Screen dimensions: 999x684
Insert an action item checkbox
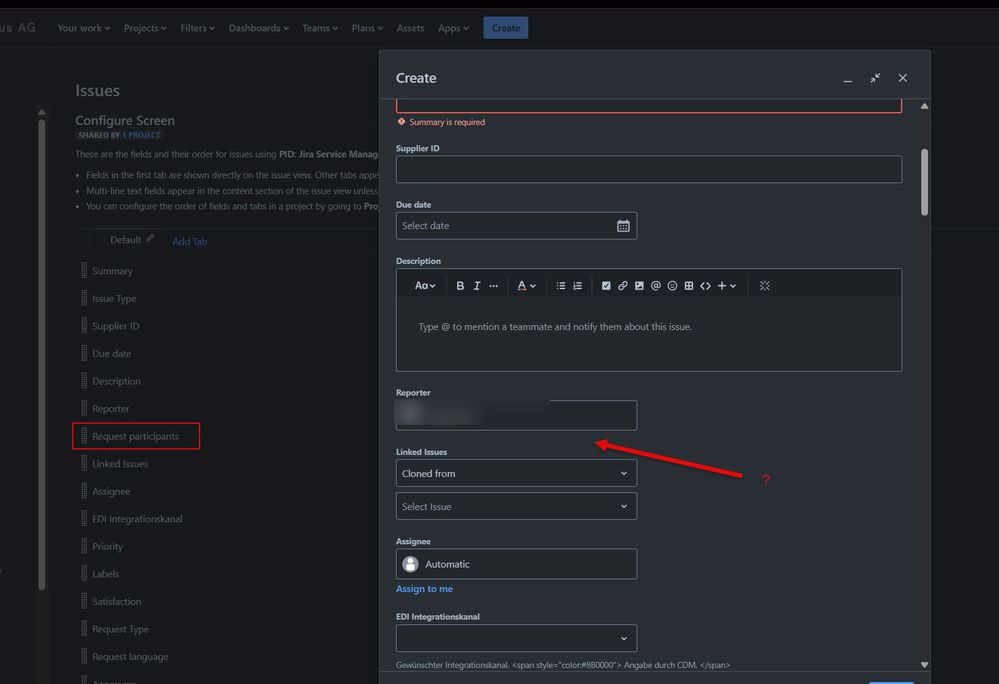pyautogui.click(x=606, y=286)
